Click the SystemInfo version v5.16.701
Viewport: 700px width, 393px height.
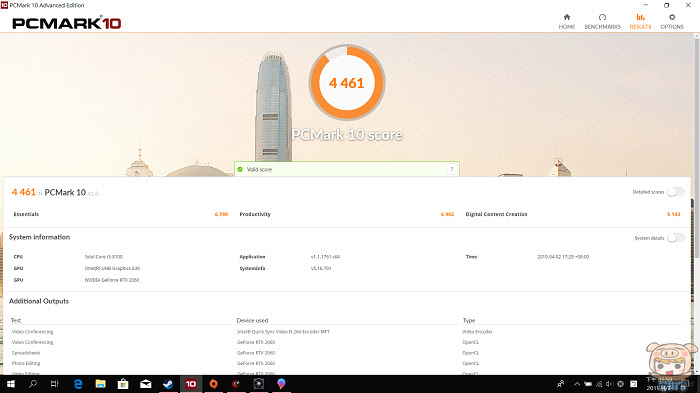click(321, 268)
